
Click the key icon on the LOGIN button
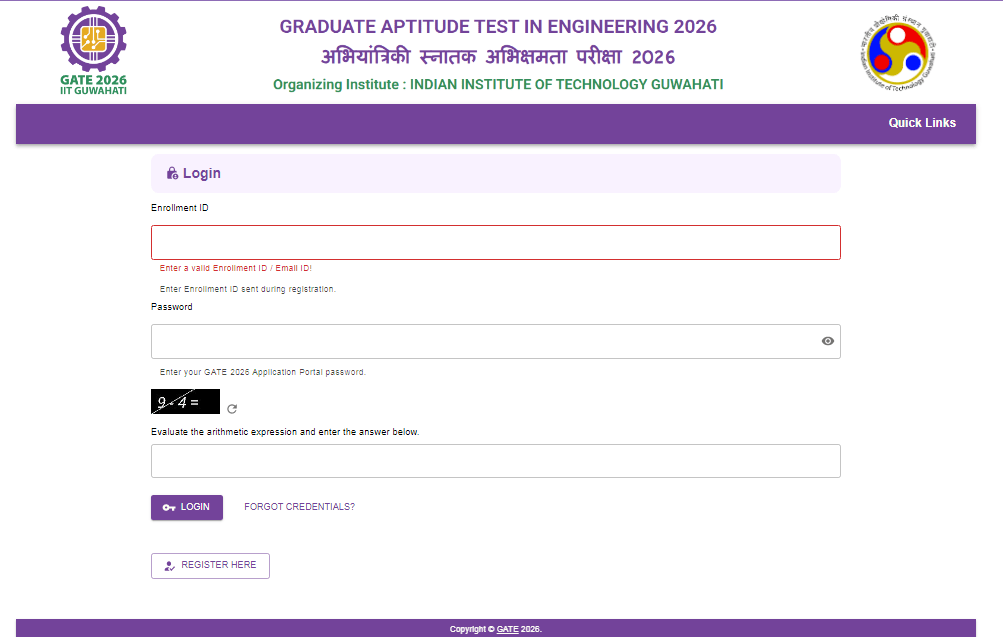click(169, 507)
